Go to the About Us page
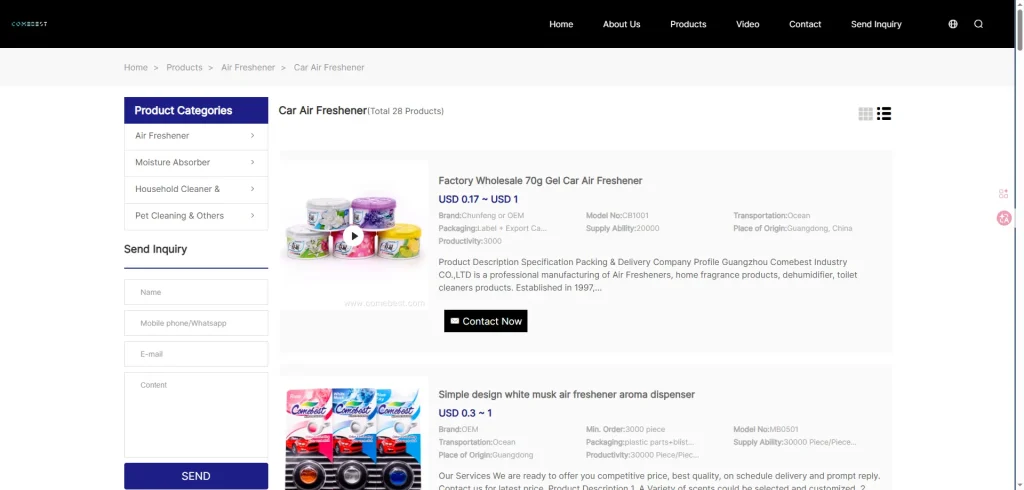This screenshot has width=1024, height=490. (621, 24)
